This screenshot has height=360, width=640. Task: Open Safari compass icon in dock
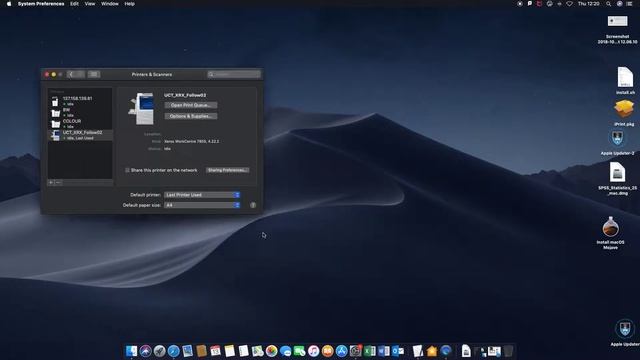[x=173, y=351]
